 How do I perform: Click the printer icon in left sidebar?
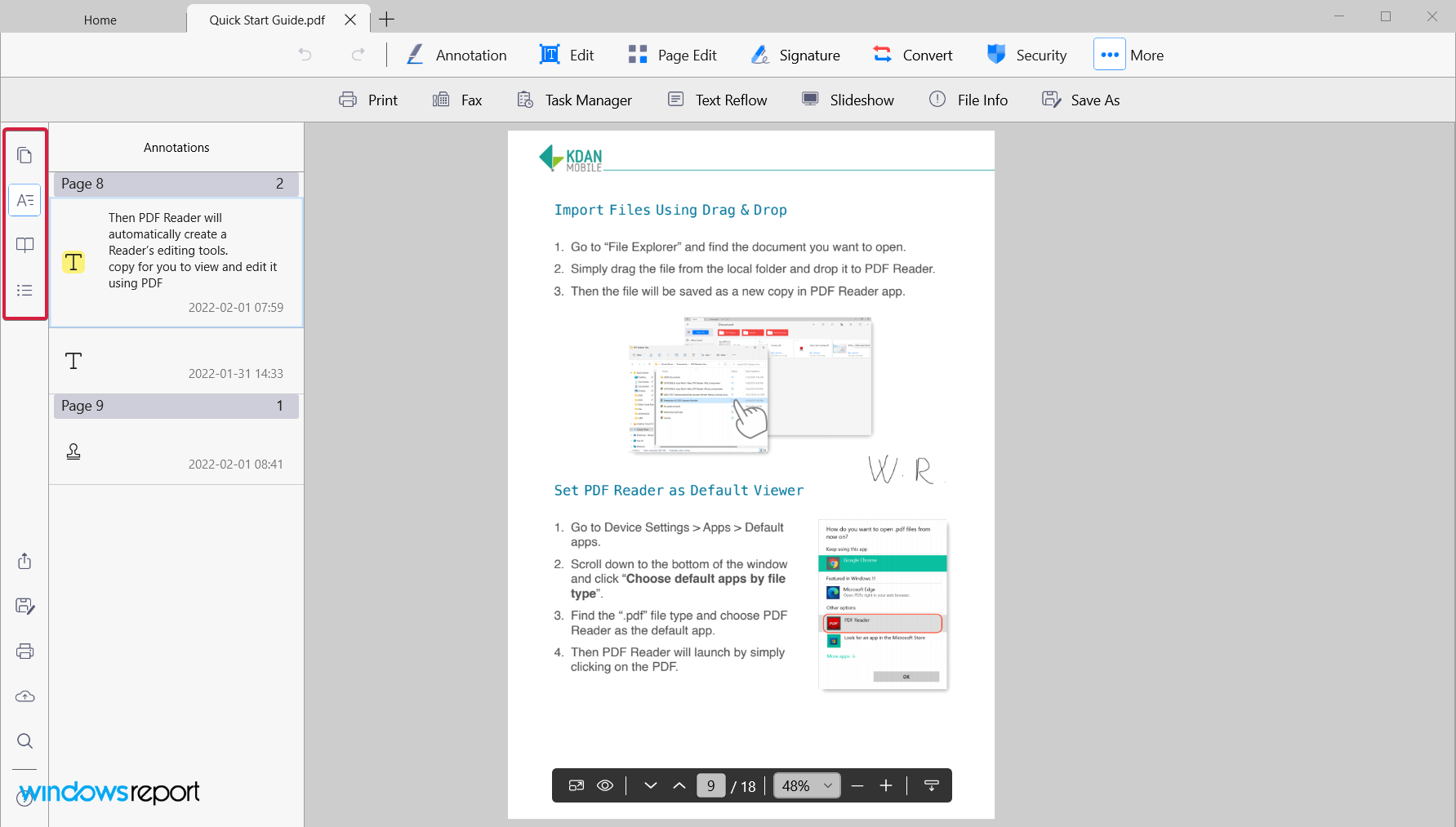[x=24, y=651]
